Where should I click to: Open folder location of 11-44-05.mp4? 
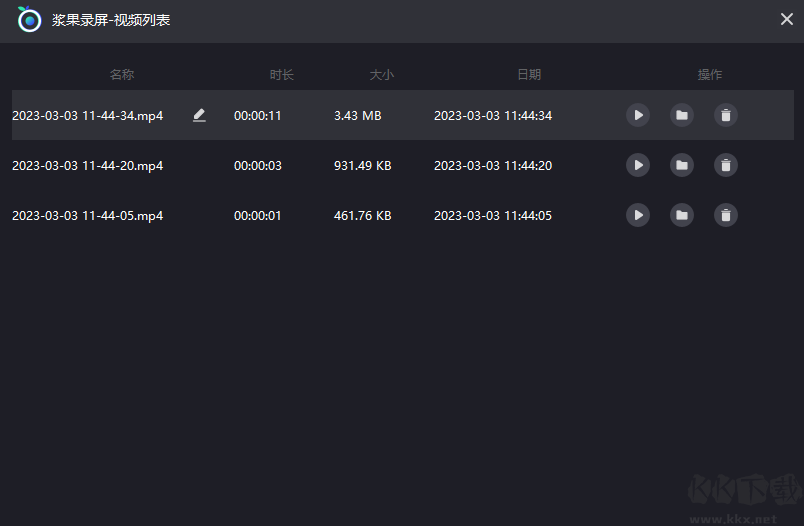pos(682,215)
